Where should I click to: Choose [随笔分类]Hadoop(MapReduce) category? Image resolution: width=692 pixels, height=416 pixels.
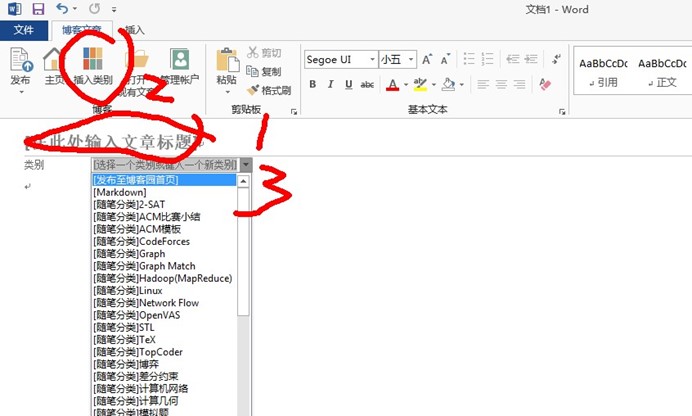point(164,278)
